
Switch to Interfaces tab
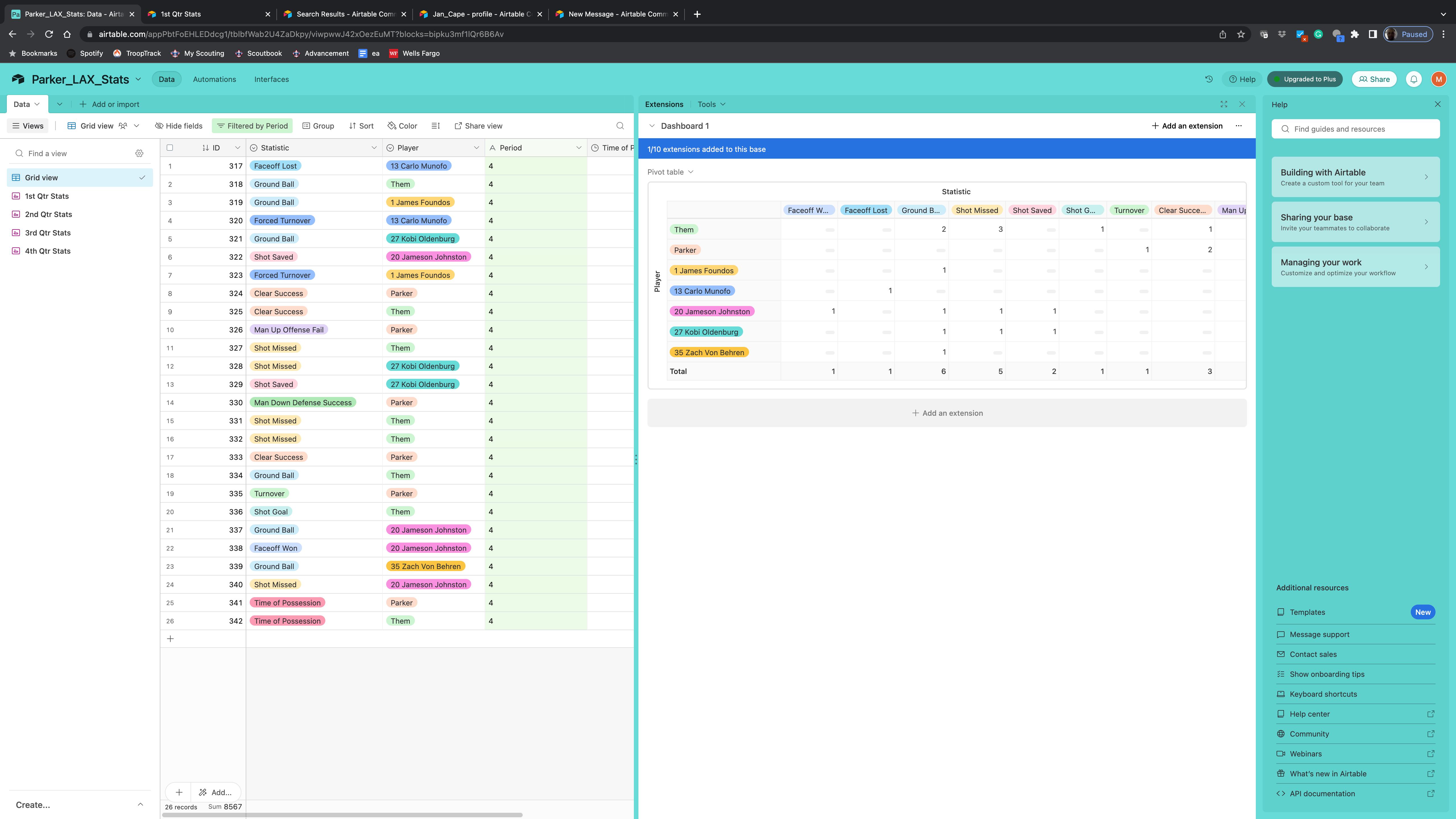point(271,79)
